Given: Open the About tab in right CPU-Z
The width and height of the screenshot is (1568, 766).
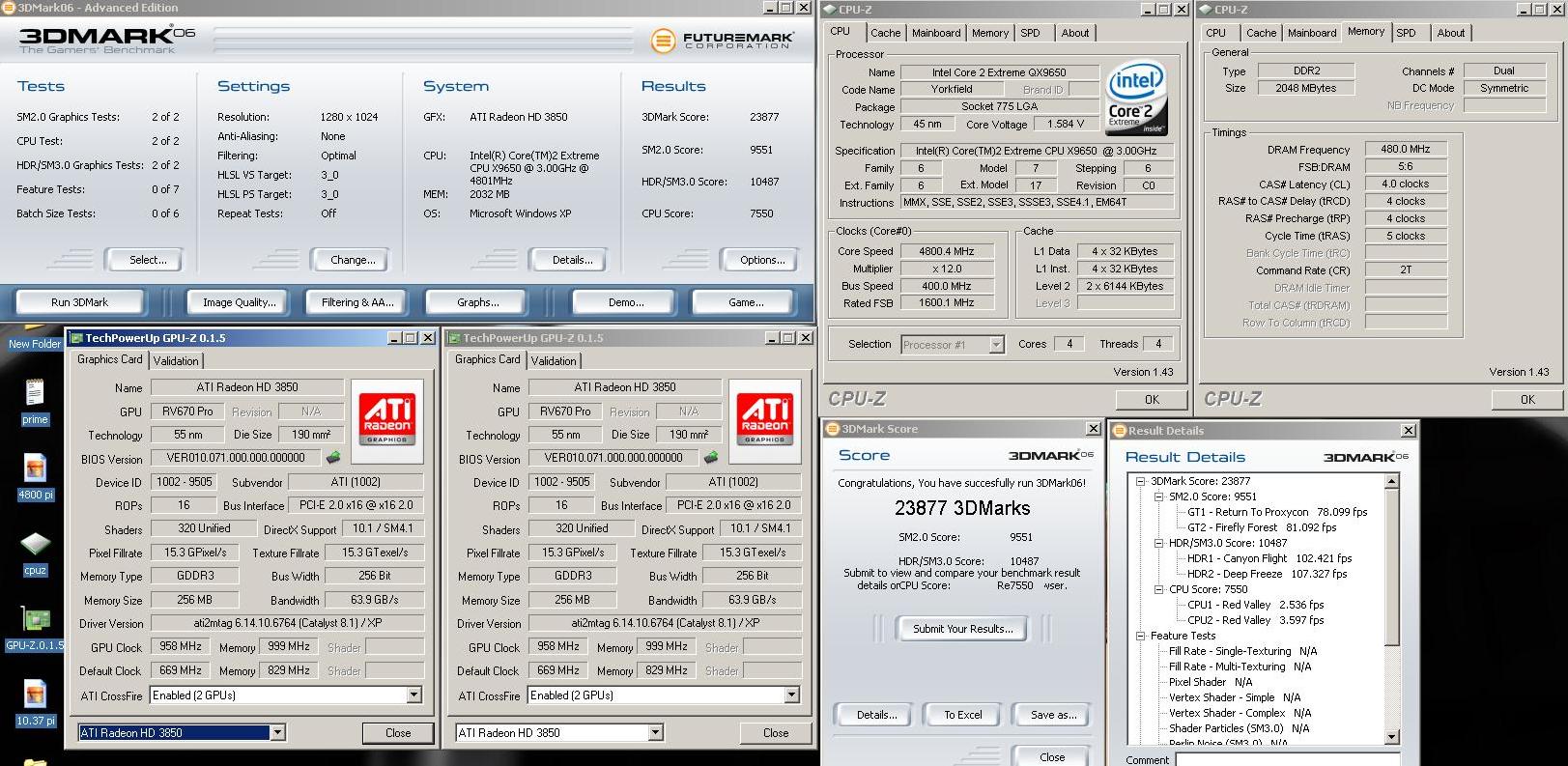Looking at the screenshot, I should (1450, 33).
